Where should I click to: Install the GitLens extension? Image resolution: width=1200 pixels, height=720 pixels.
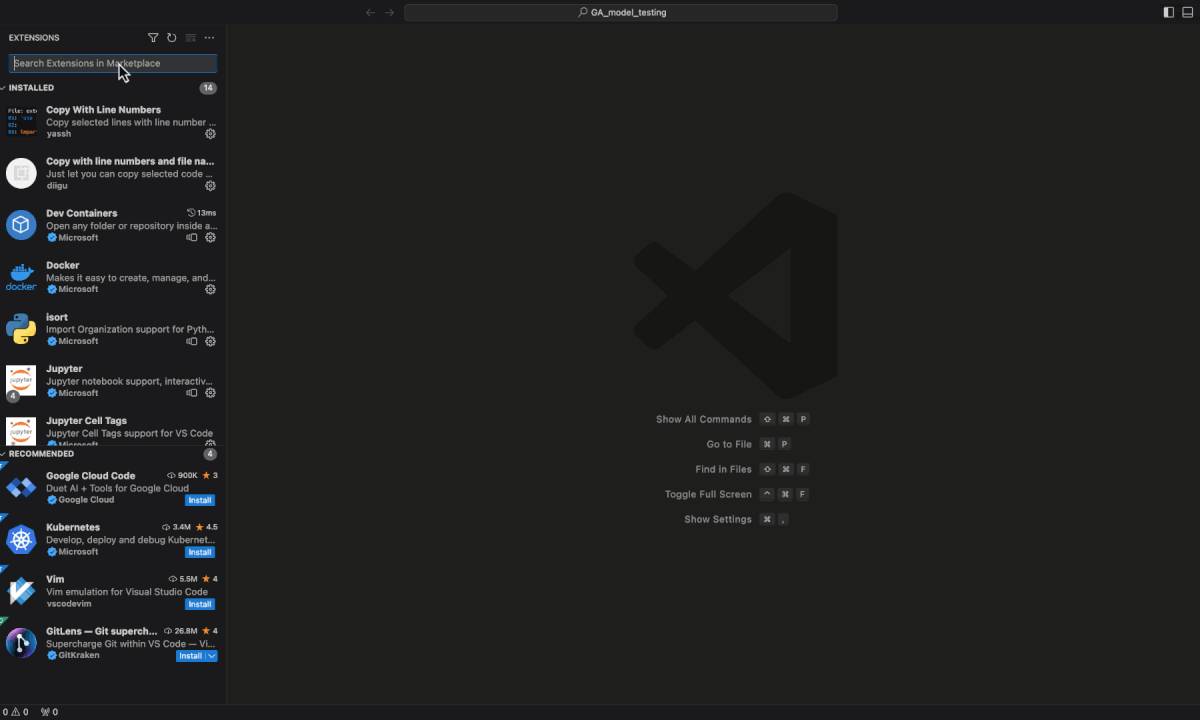pyautogui.click(x=191, y=656)
